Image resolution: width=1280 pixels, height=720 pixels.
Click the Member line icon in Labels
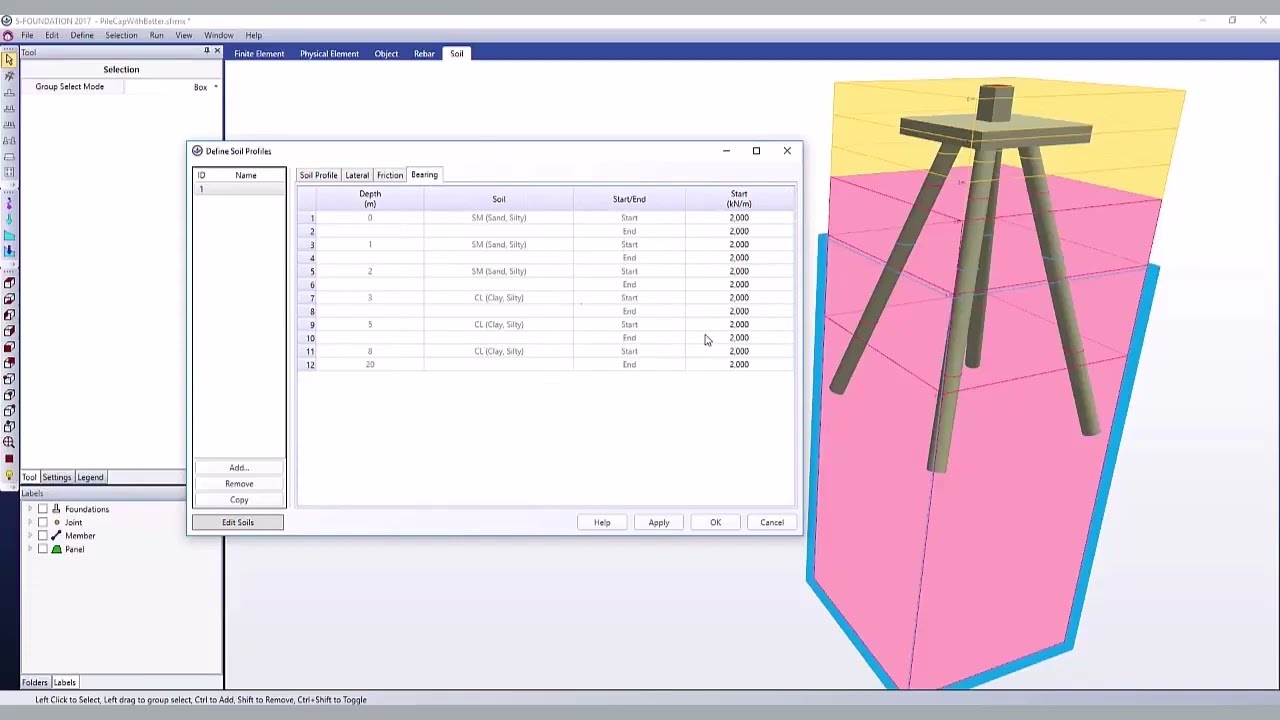56,535
